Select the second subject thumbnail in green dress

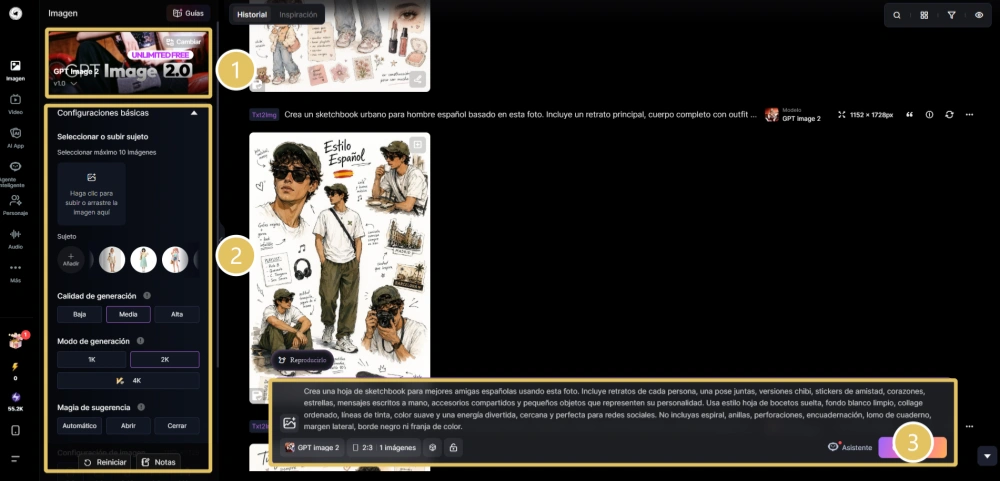143,260
